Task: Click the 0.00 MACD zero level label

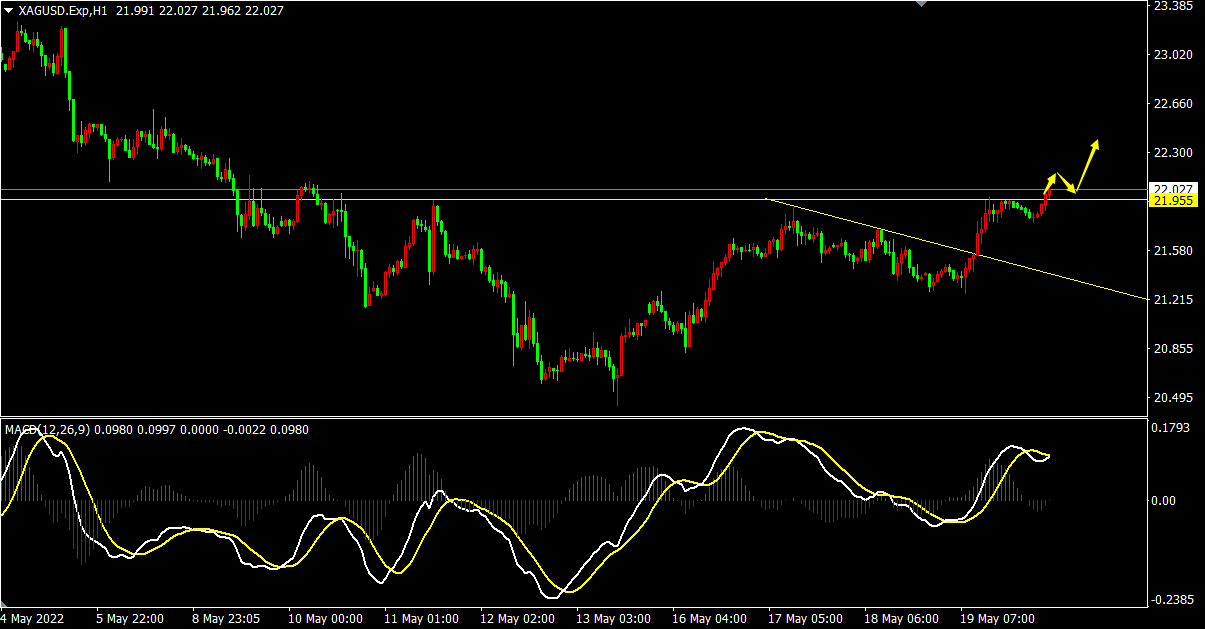Action: (x=1168, y=500)
